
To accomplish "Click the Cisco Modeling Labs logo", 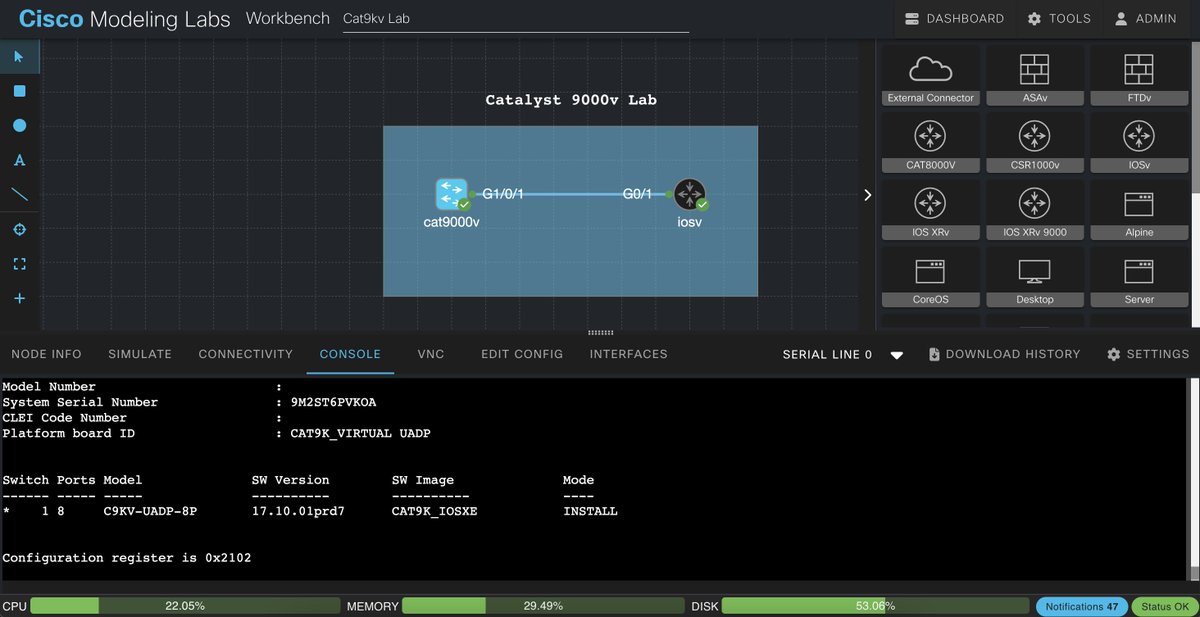I will 124,19.
